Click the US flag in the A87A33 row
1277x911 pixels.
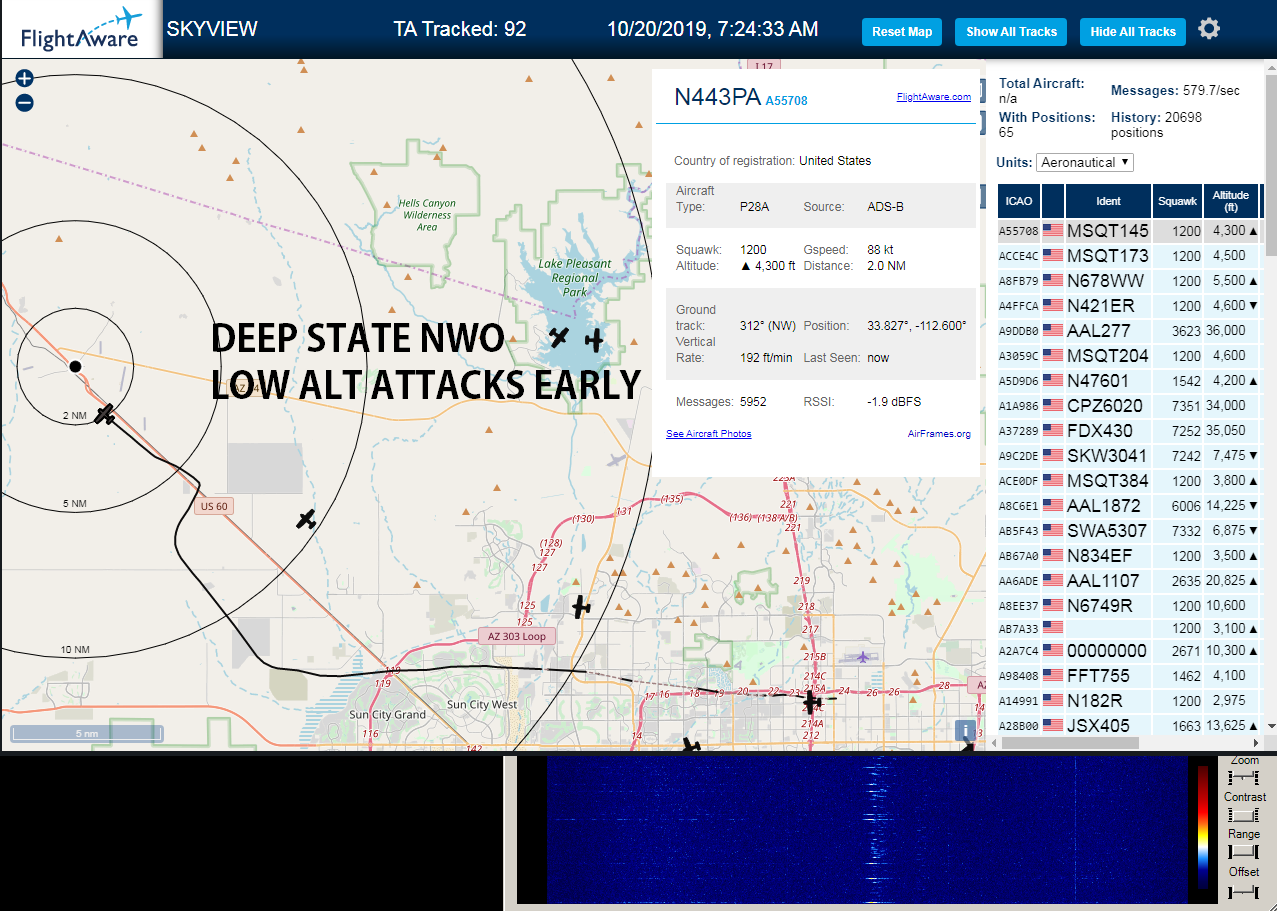1053,627
